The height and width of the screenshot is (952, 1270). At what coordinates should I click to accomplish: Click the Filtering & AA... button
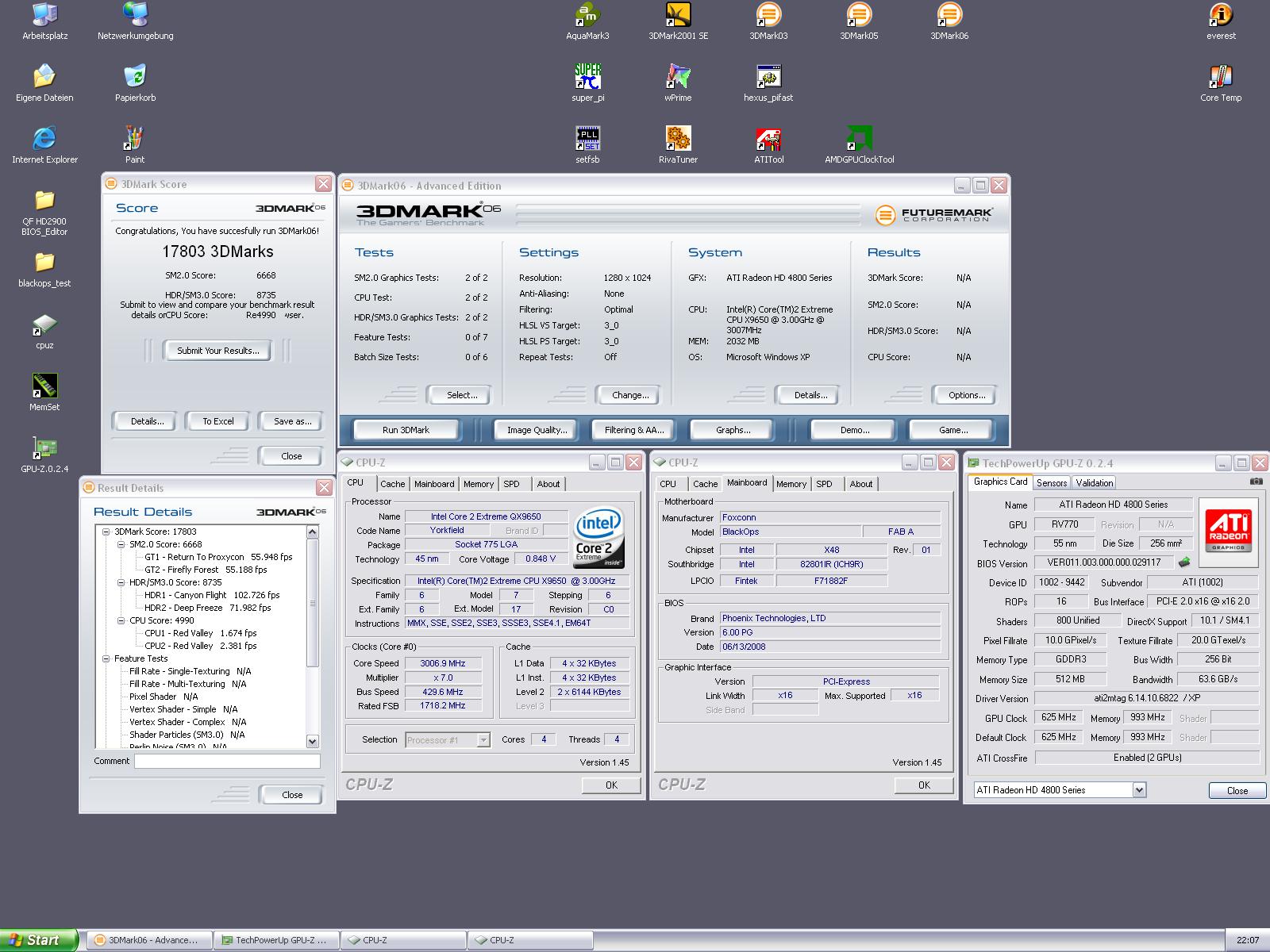[633, 430]
